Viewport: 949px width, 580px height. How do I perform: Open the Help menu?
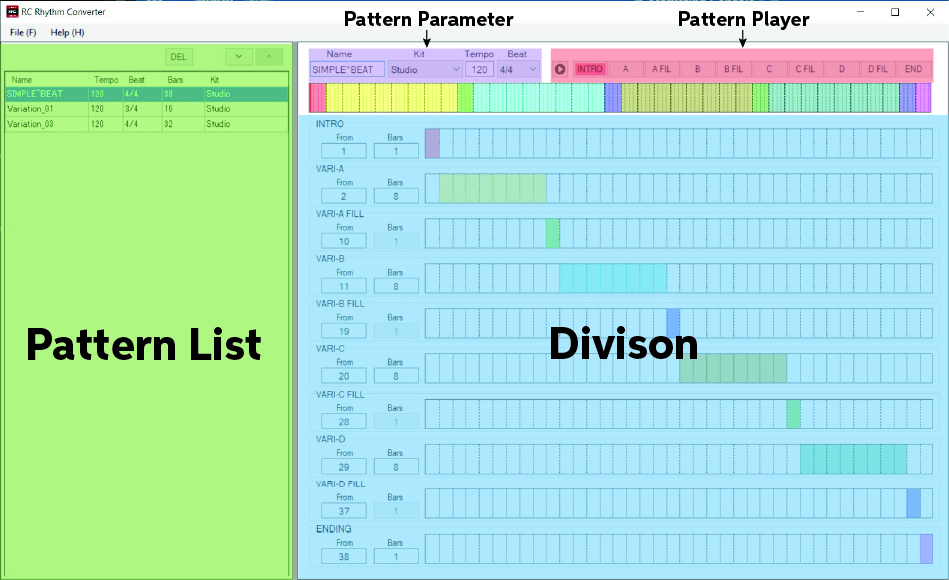coord(67,33)
